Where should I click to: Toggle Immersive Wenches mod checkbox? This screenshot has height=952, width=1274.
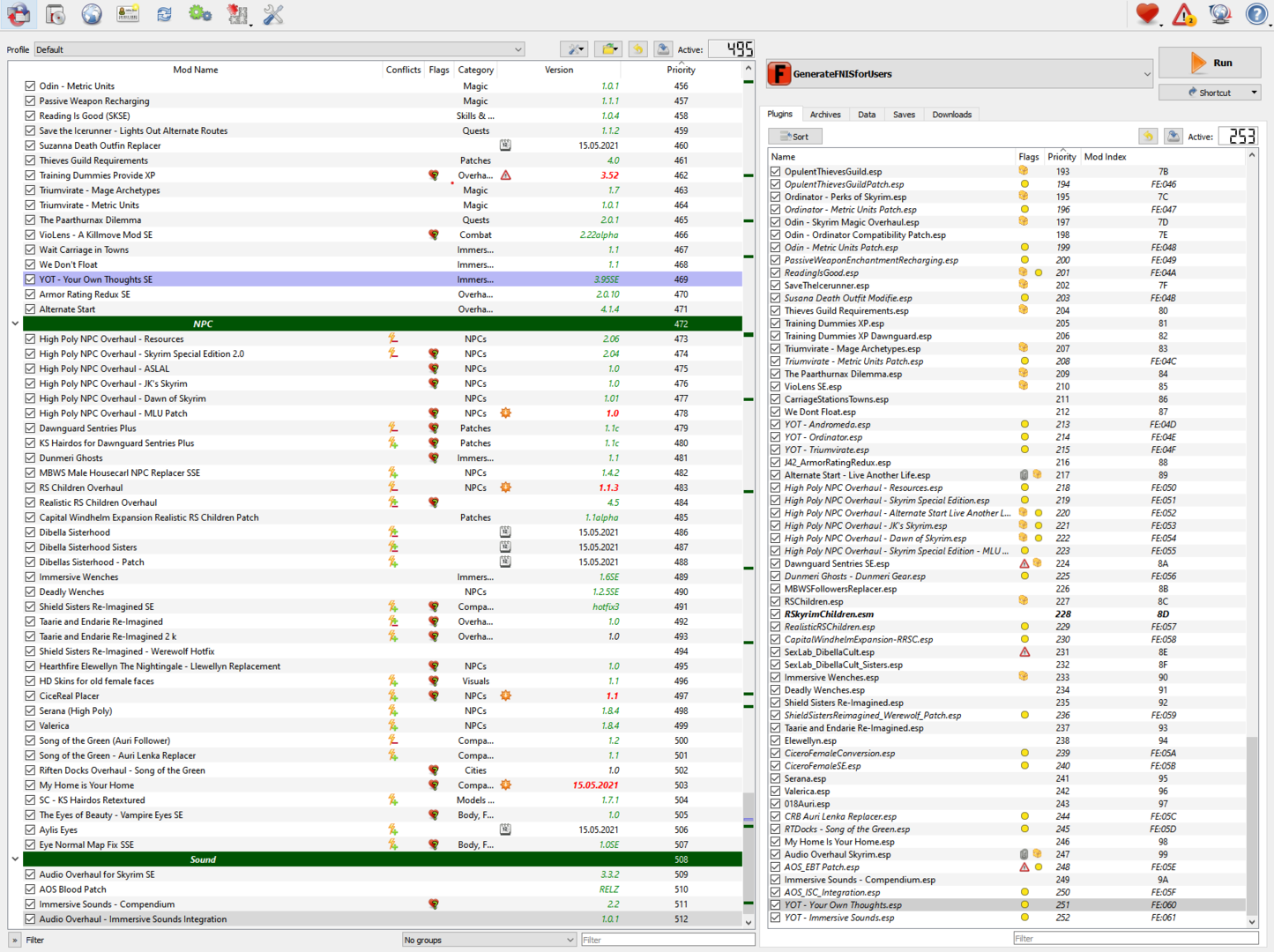click(x=30, y=577)
